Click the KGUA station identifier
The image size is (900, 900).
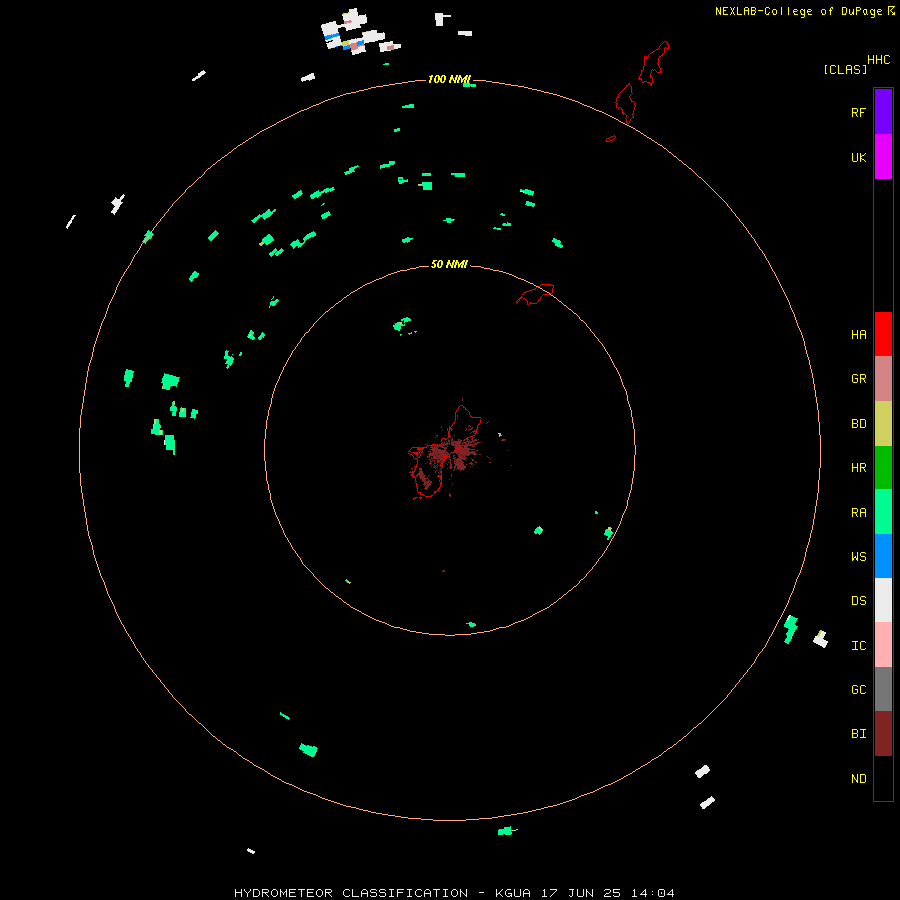click(x=513, y=893)
